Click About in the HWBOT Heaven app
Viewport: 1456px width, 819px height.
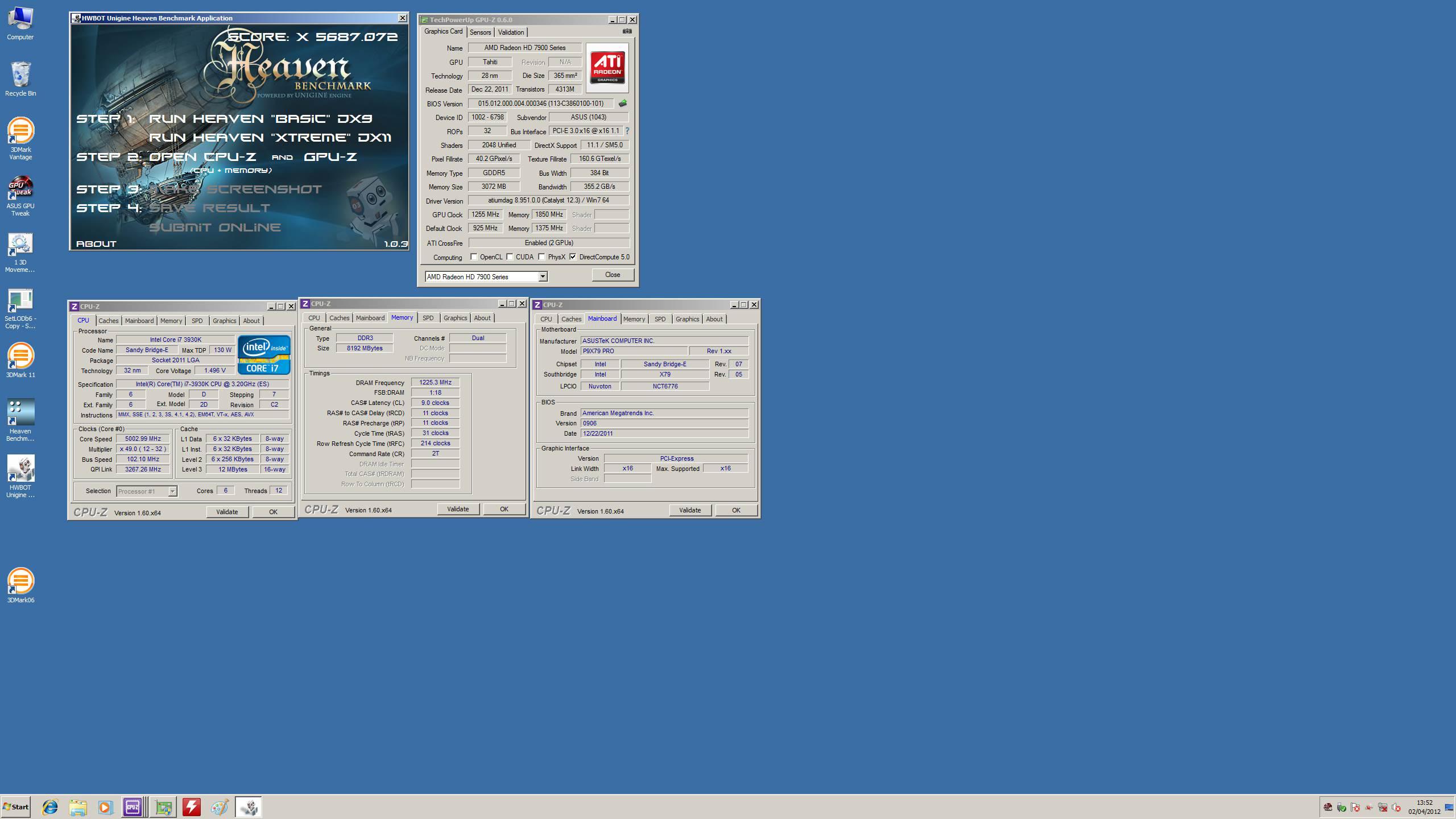96,243
